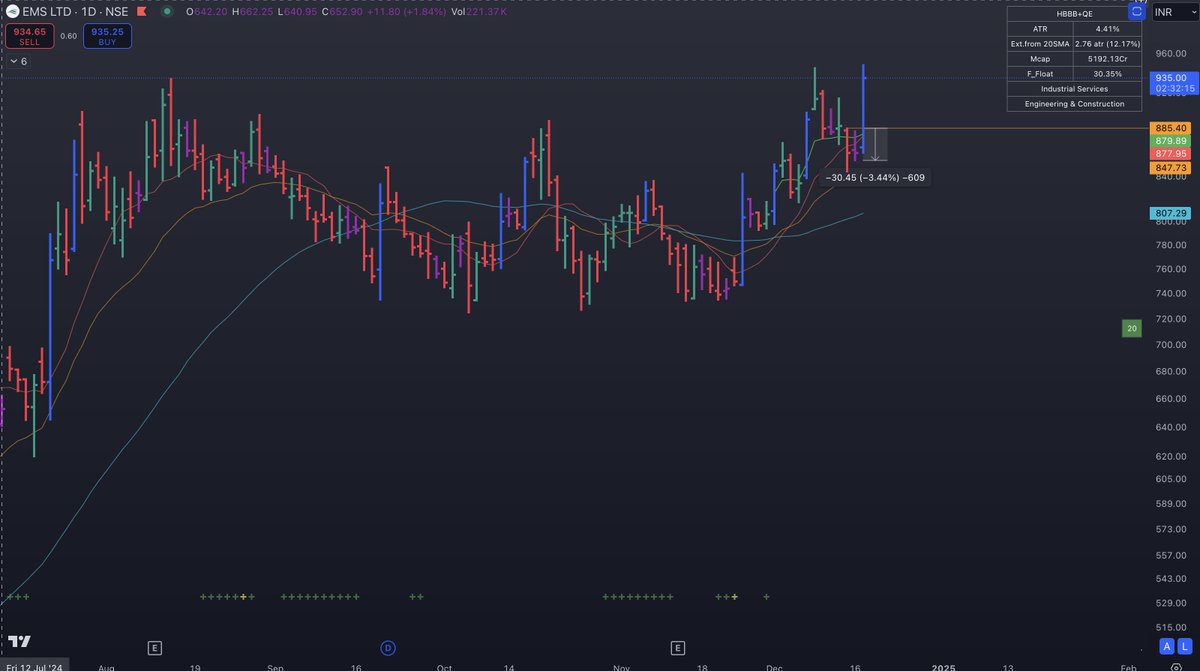Click the HBBB+QE table header
1200x671 pixels.
coord(1074,13)
